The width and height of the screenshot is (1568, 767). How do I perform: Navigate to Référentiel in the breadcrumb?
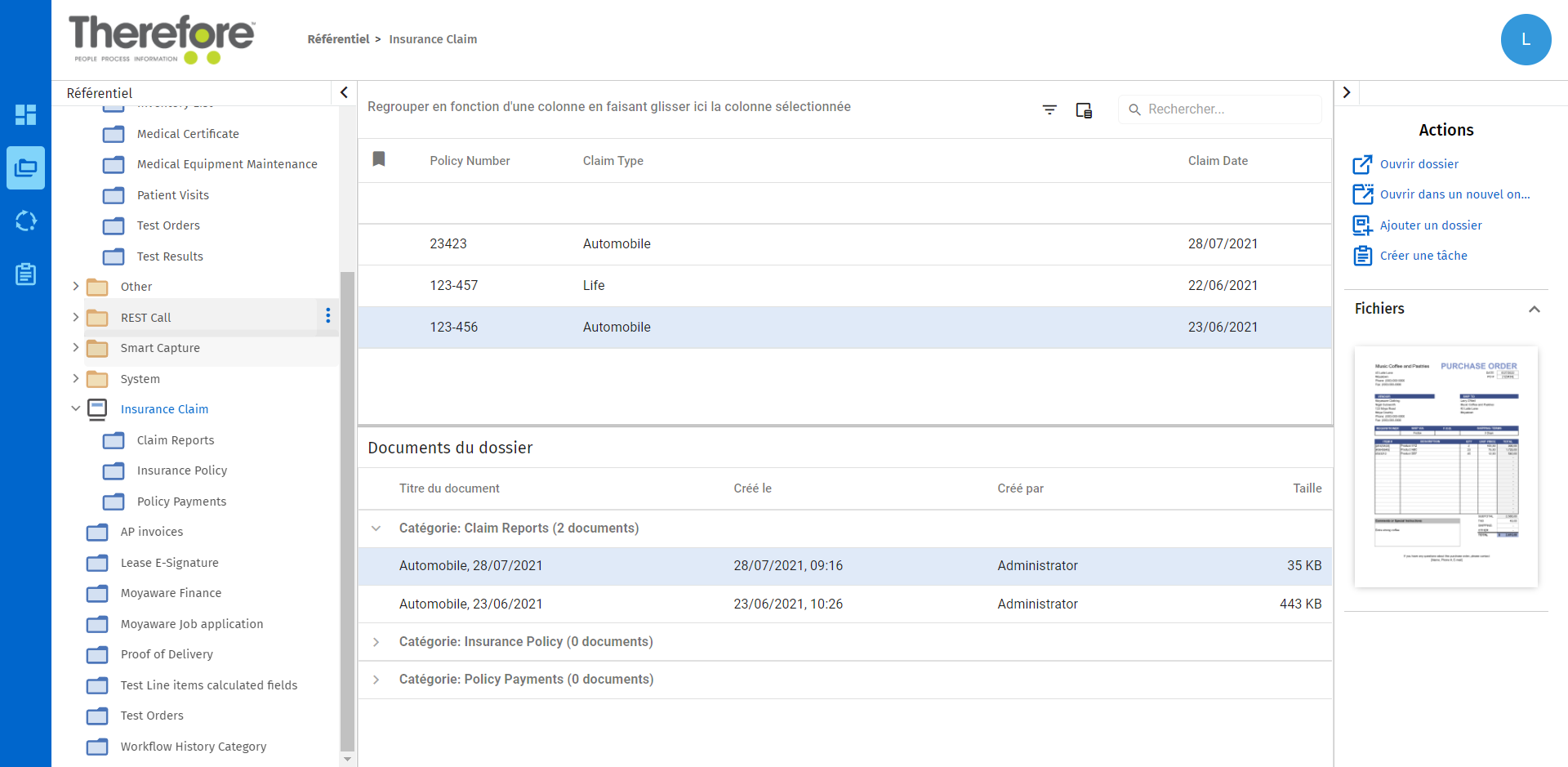338,38
